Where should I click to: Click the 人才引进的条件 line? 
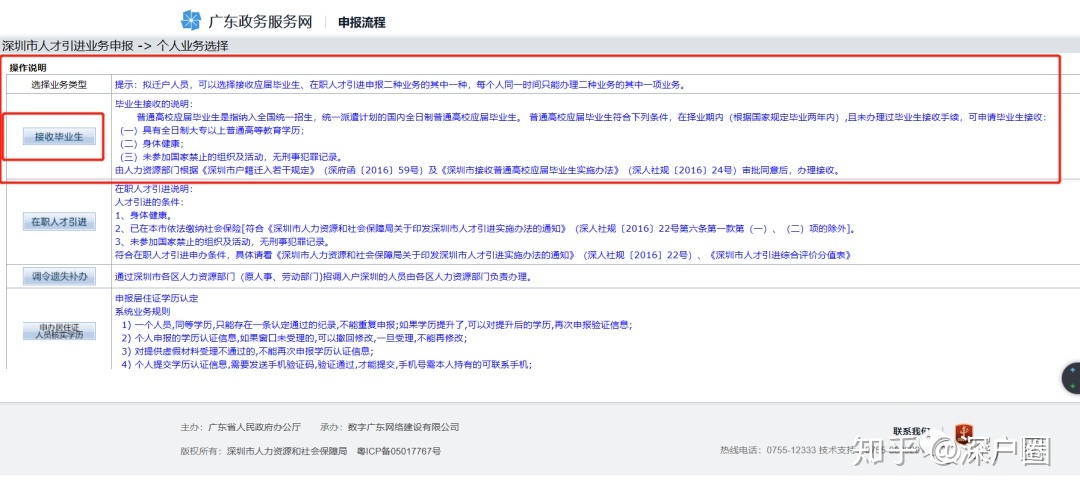pos(149,202)
